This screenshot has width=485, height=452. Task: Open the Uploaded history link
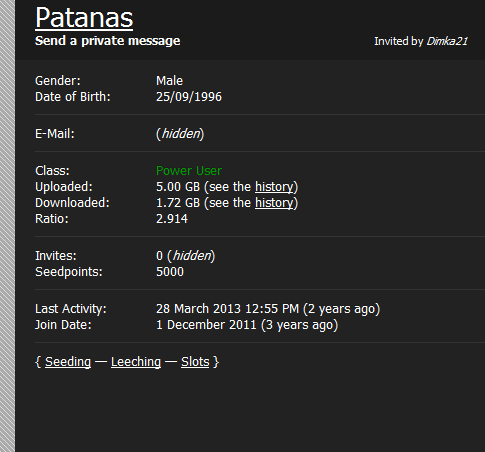point(274,187)
